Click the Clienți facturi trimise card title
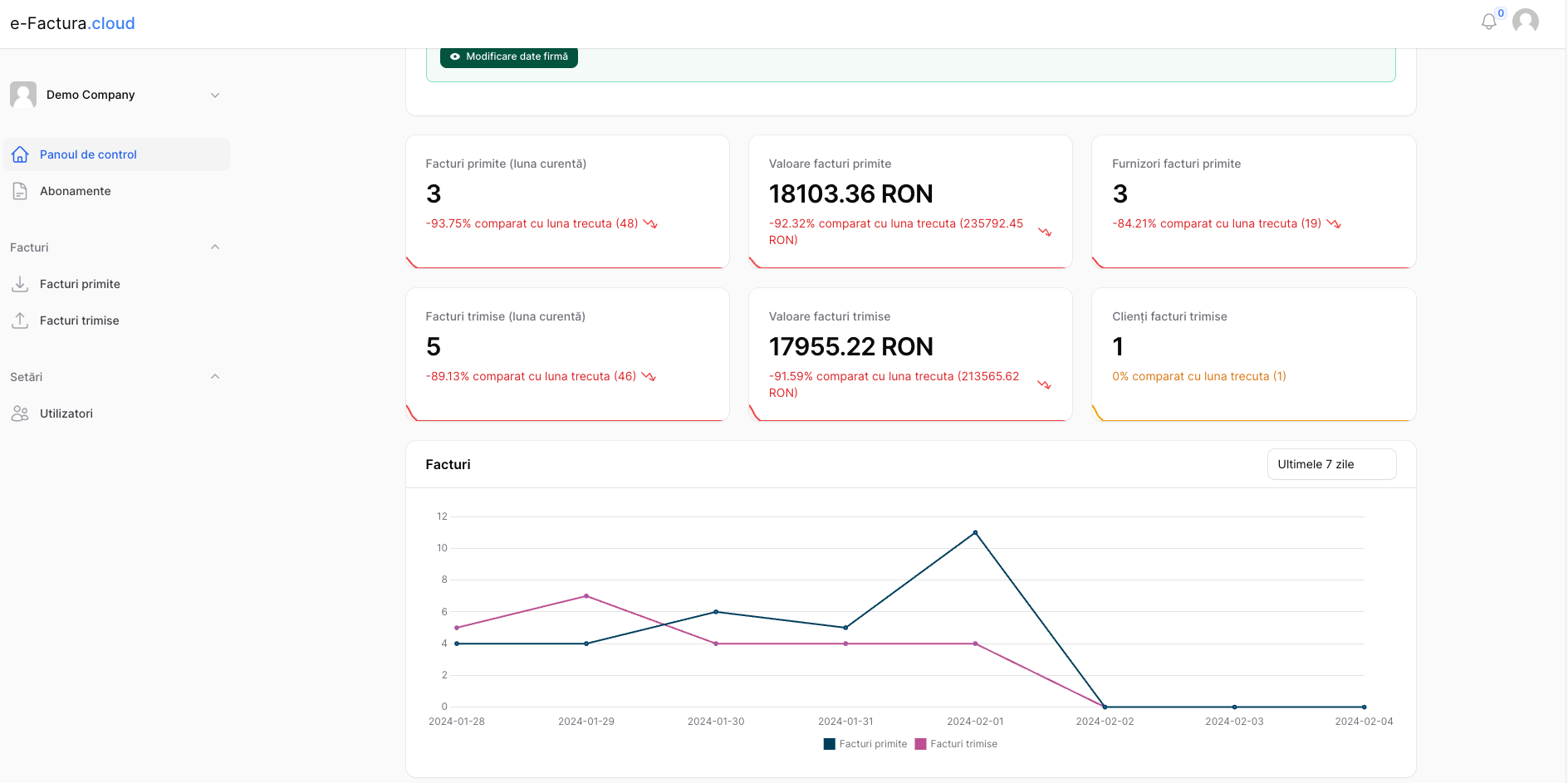 [1169, 316]
